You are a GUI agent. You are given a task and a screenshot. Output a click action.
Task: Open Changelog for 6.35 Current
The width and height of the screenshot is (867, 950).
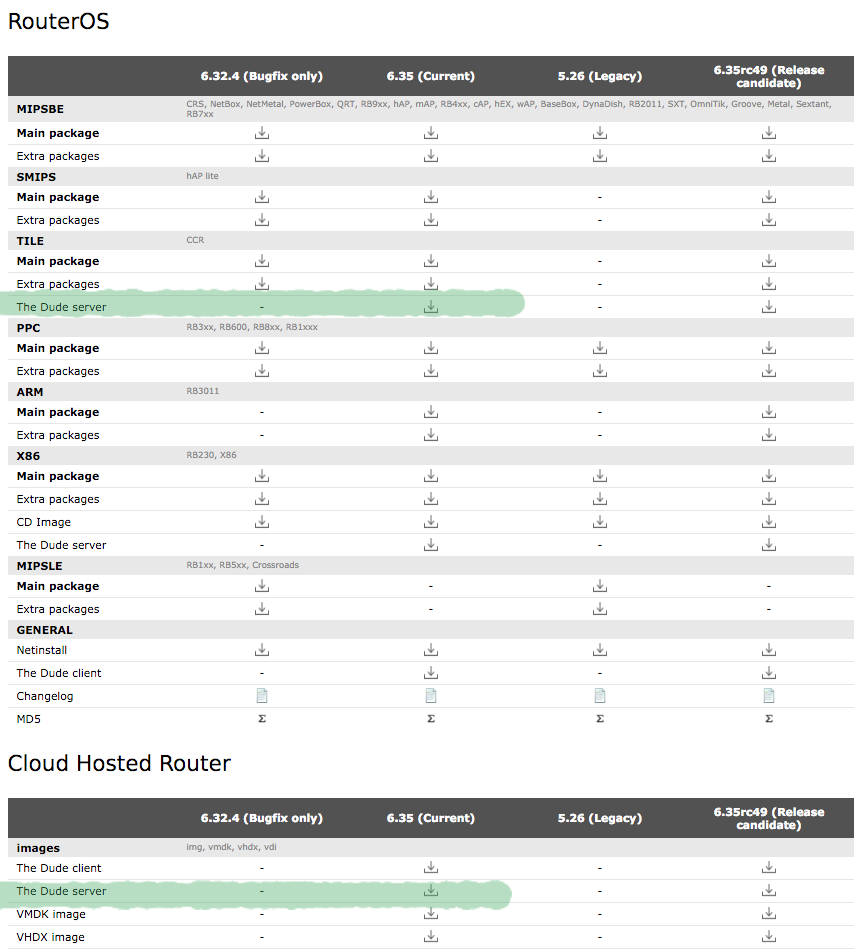tap(431, 696)
